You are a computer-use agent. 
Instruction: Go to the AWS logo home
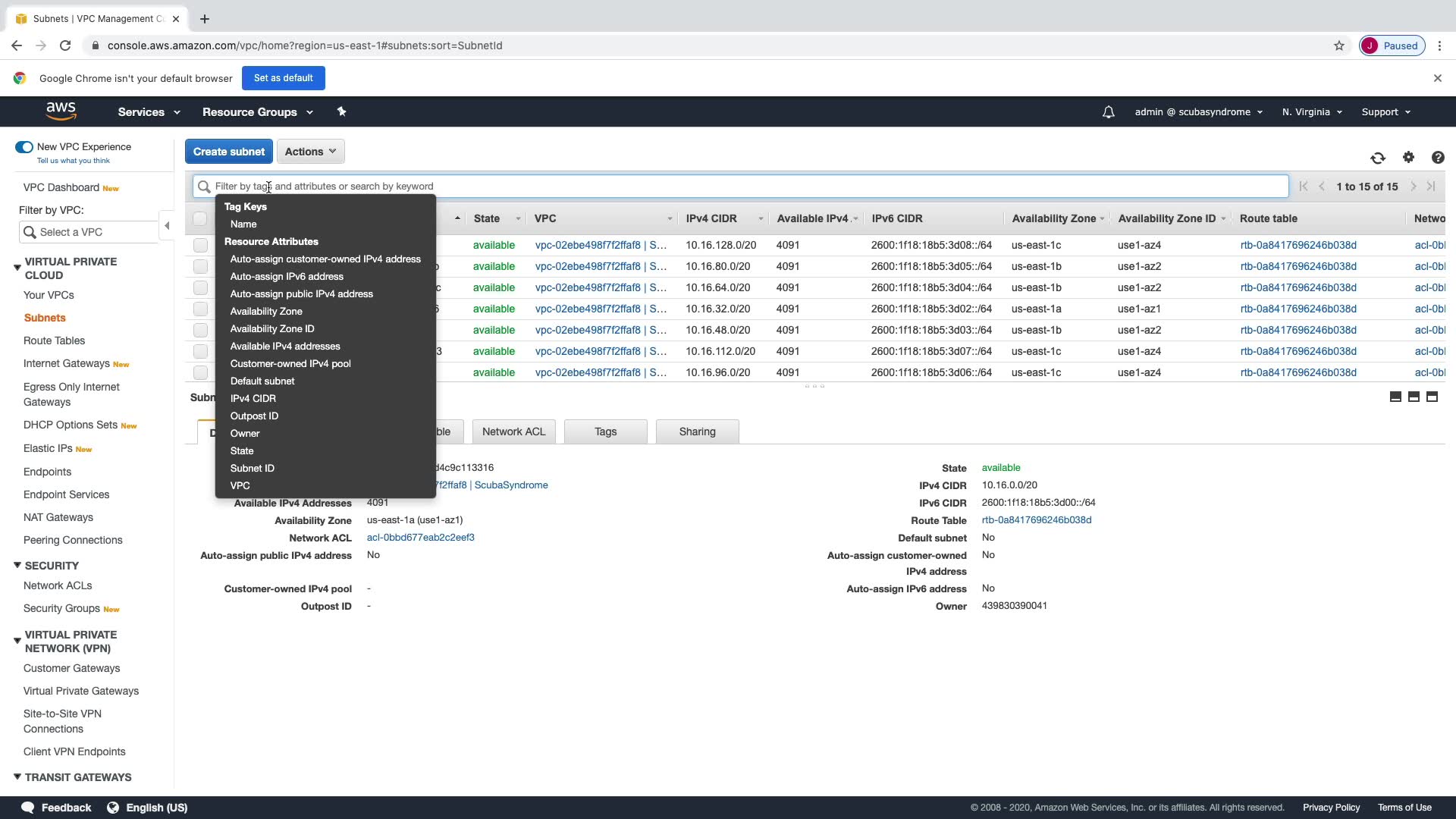61,111
